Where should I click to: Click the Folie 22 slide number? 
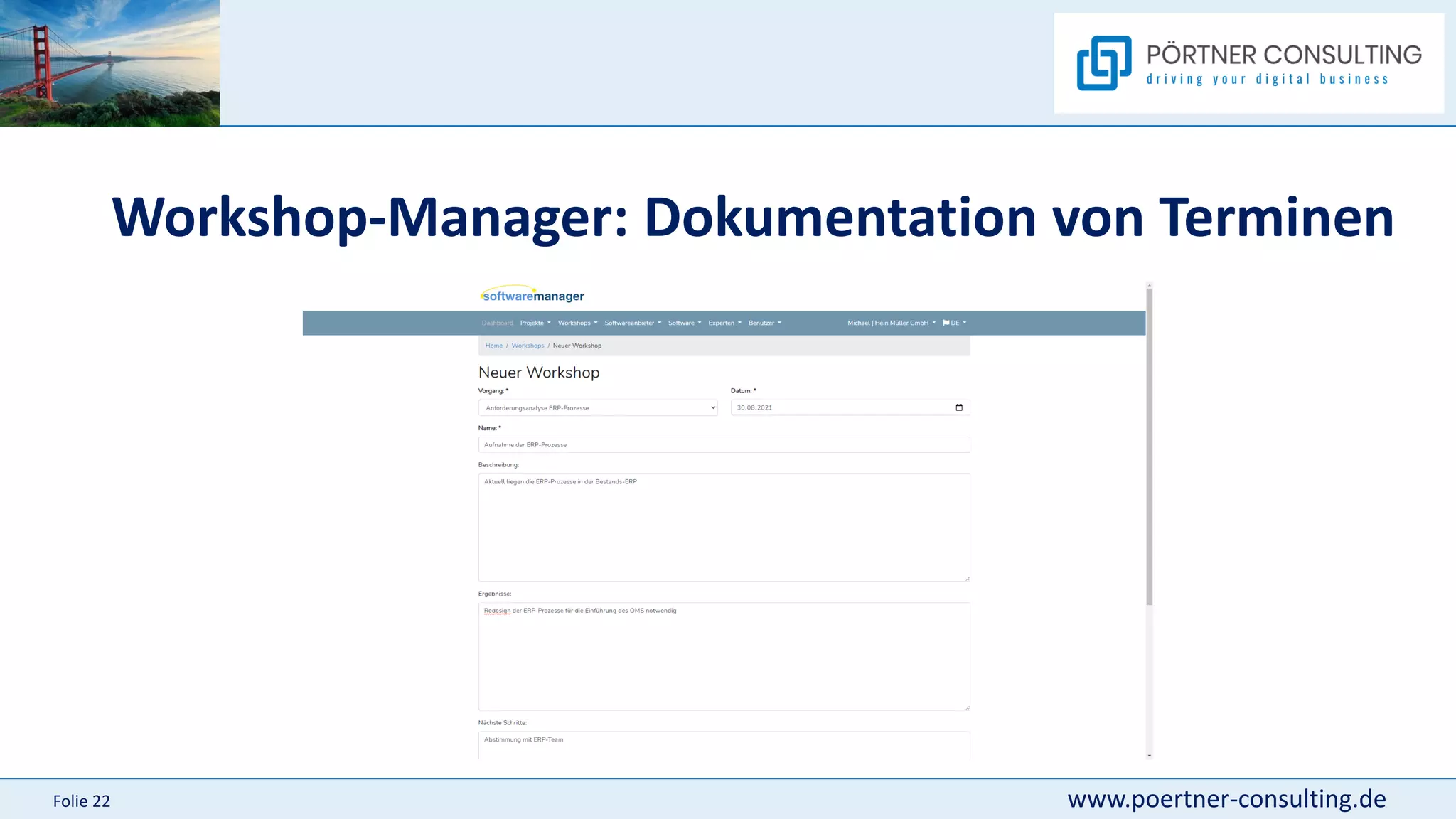[x=82, y=801]
